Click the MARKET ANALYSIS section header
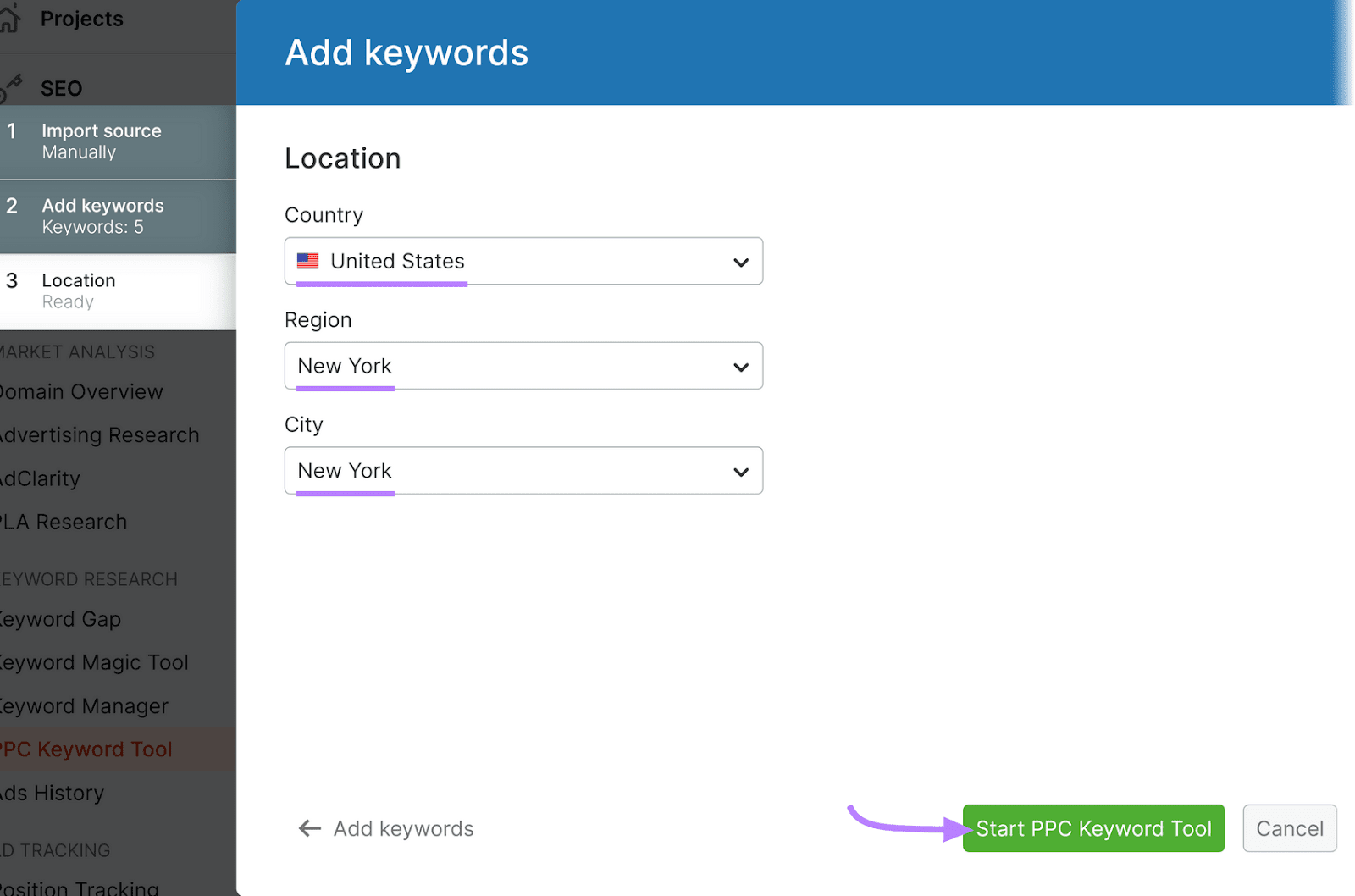1355x896 pixels. (77, 351)
